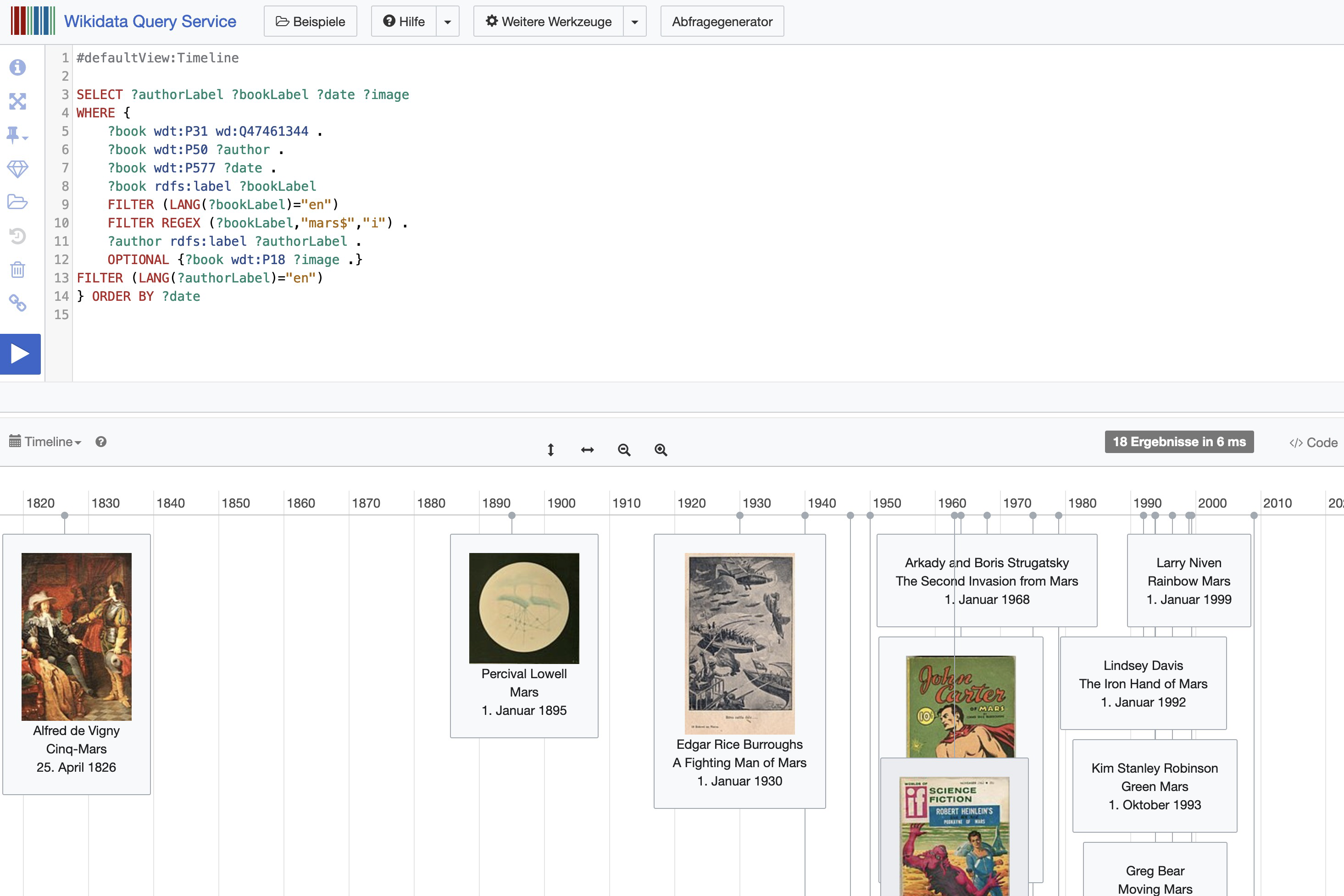Click the link icon to share query
Image resolution: width=1344 pixels, height=896 pixels.
point(18,303)
